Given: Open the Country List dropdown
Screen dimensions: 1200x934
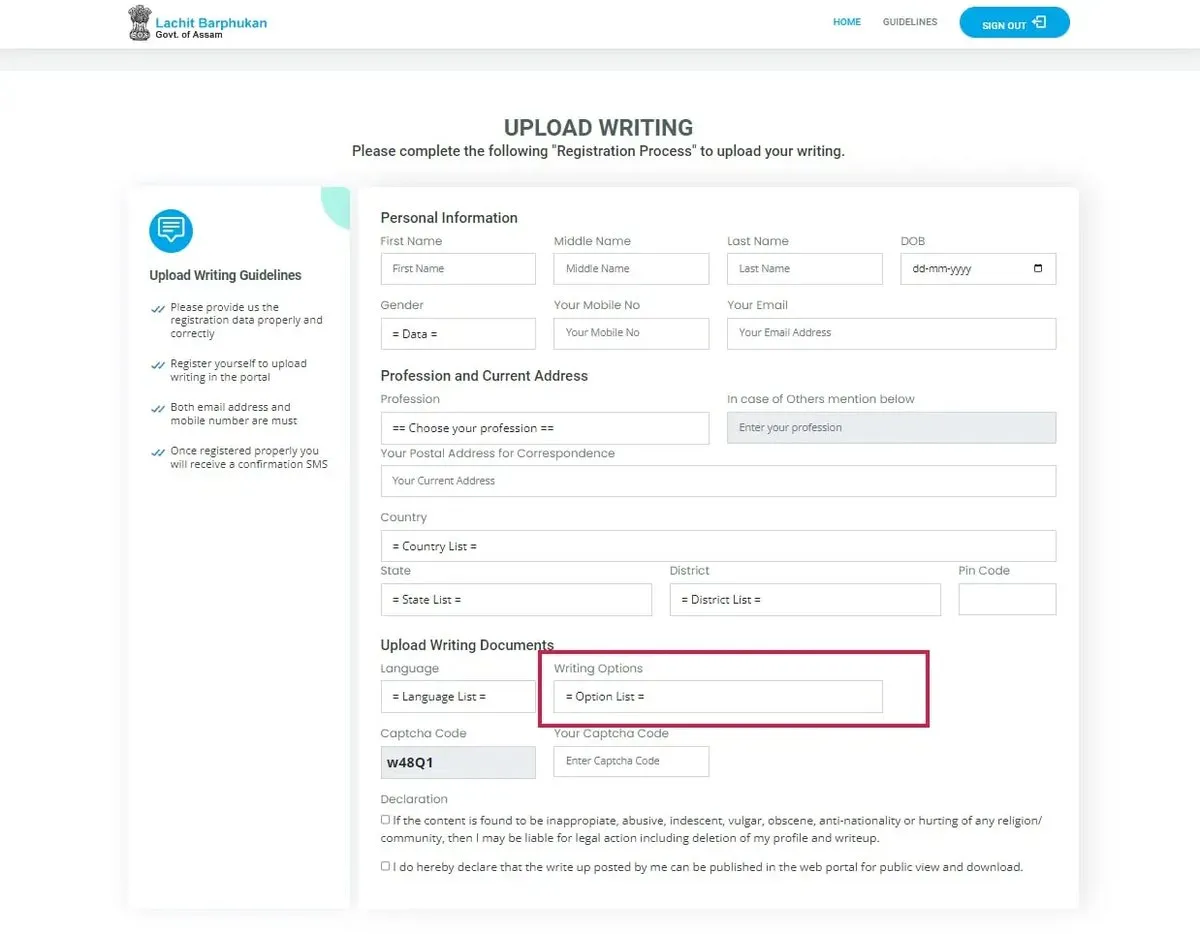Looking at the screenshot, I should 718,546.
